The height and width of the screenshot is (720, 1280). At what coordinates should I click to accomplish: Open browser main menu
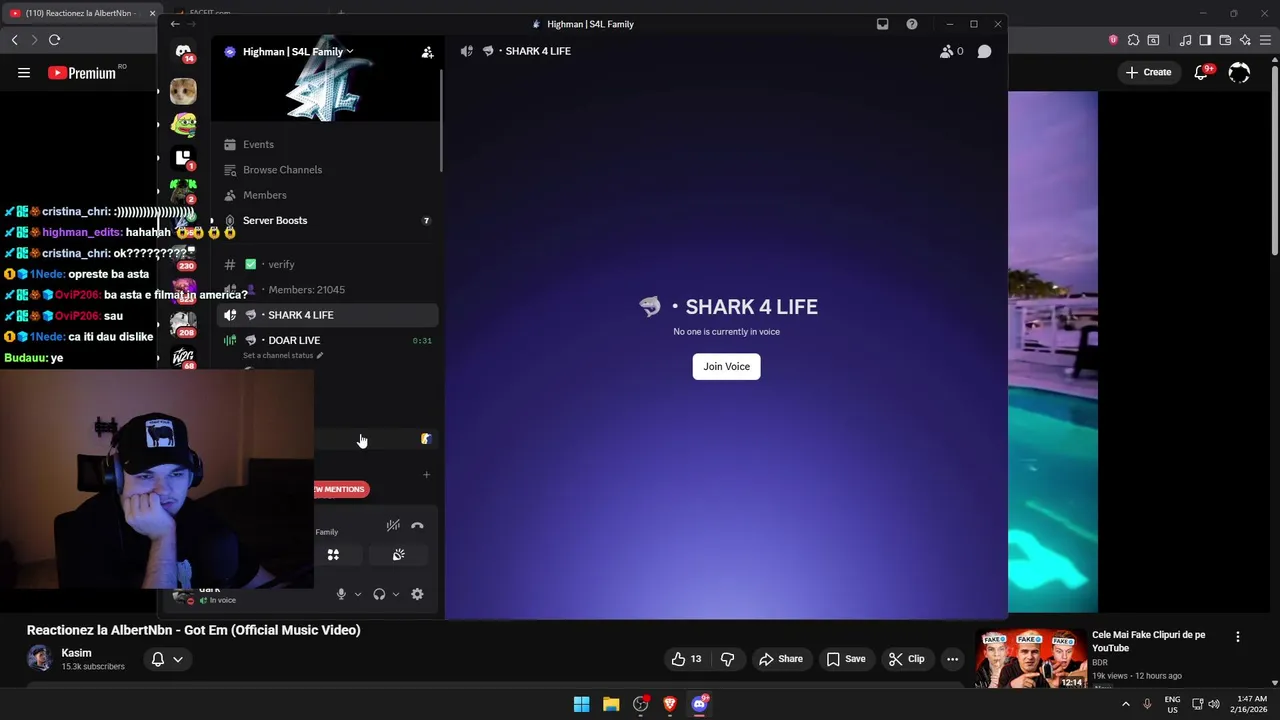point(1265,40)
